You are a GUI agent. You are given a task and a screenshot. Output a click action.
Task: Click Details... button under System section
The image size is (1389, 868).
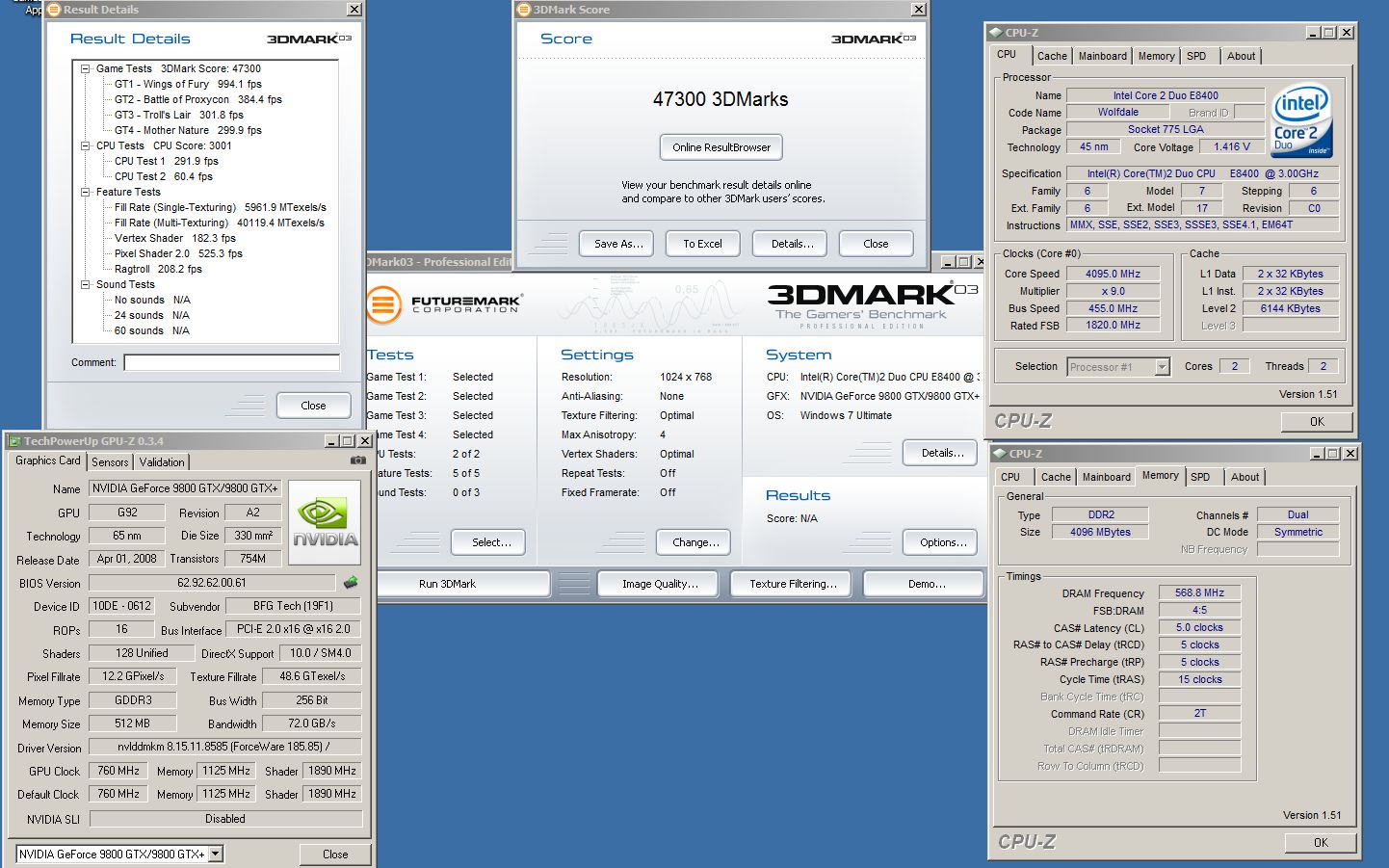942,453
